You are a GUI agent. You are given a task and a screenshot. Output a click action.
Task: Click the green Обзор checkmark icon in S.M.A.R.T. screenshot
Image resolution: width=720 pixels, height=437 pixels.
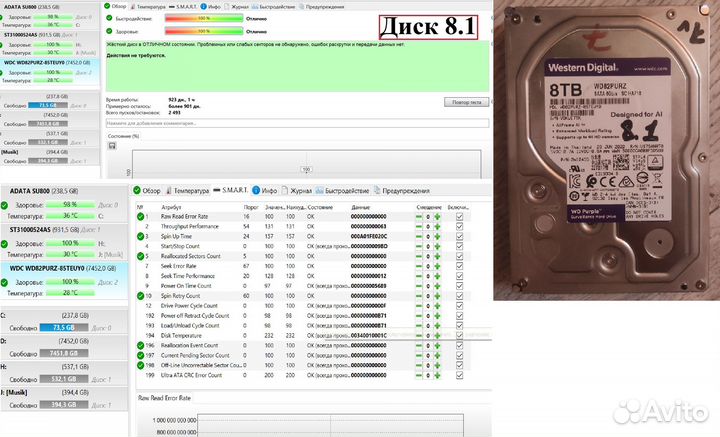[137, 190]
